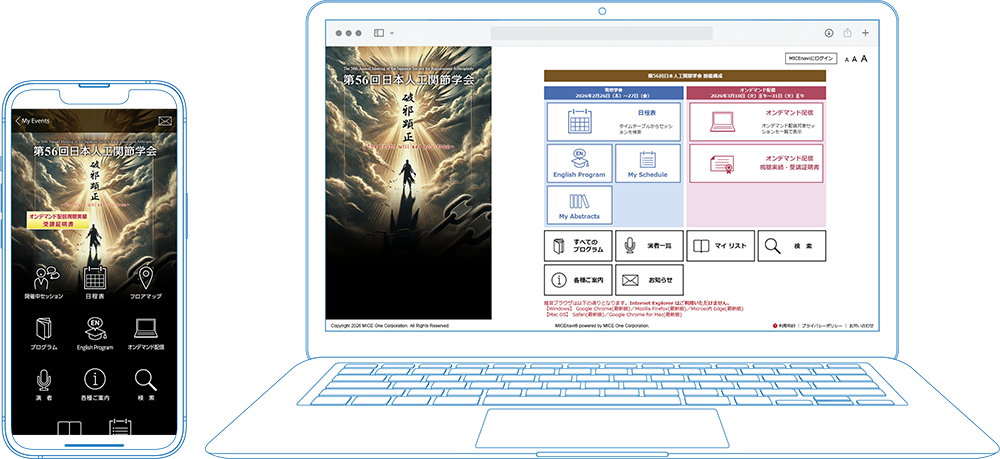Tap the 演者 microphone icon on phone

[43, 380]
